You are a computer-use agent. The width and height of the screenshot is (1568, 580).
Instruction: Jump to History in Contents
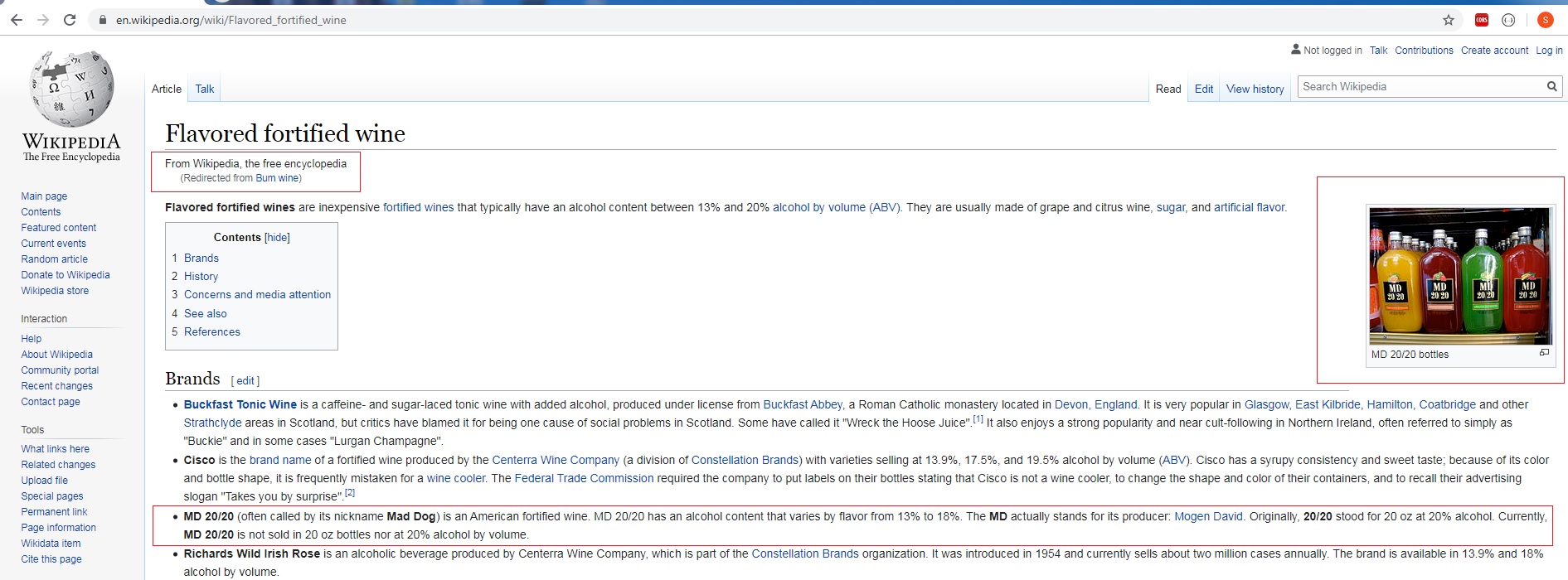pyautogui.click(x=201, y=276)
